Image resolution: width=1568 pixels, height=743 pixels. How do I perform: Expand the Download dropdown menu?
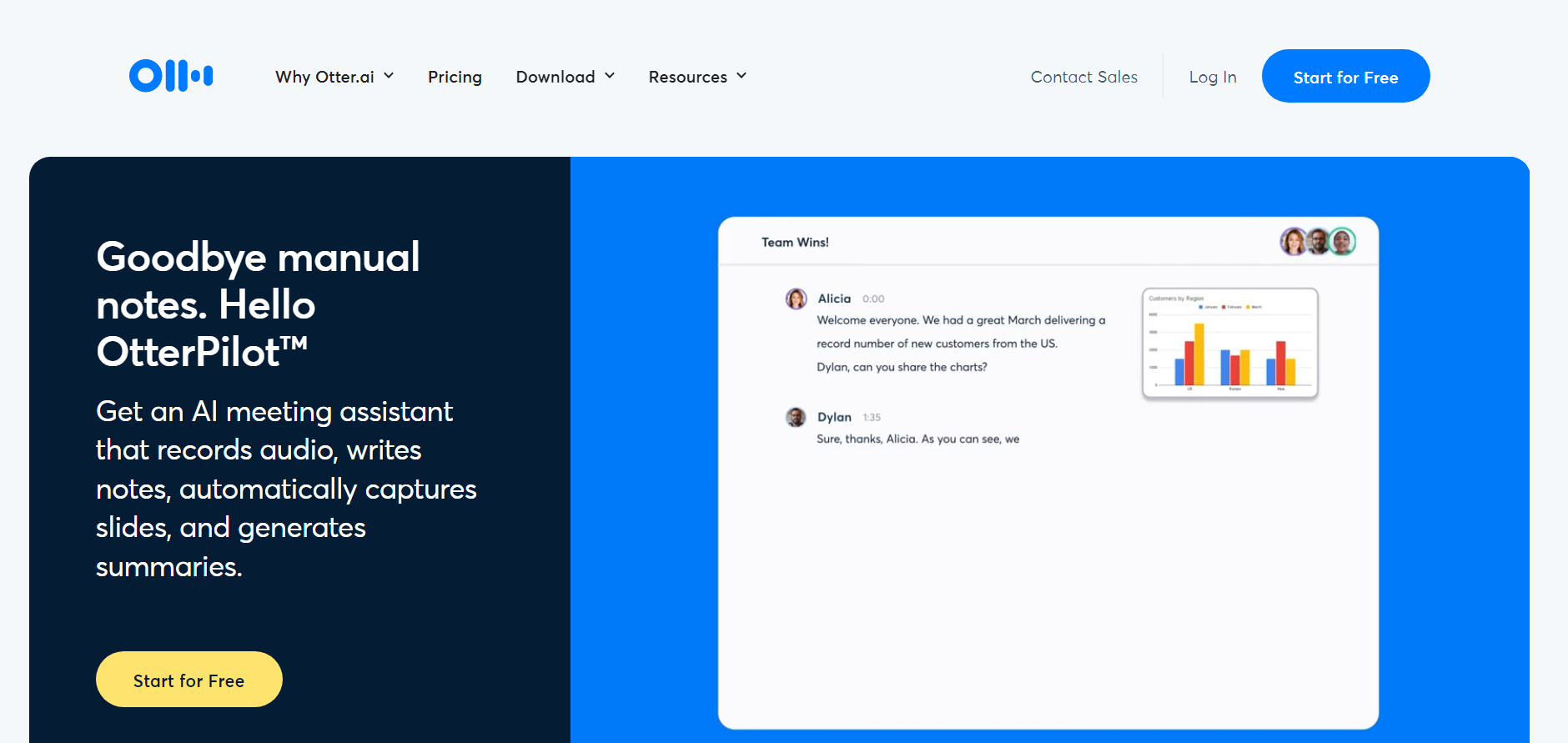[x=565, y=77]
